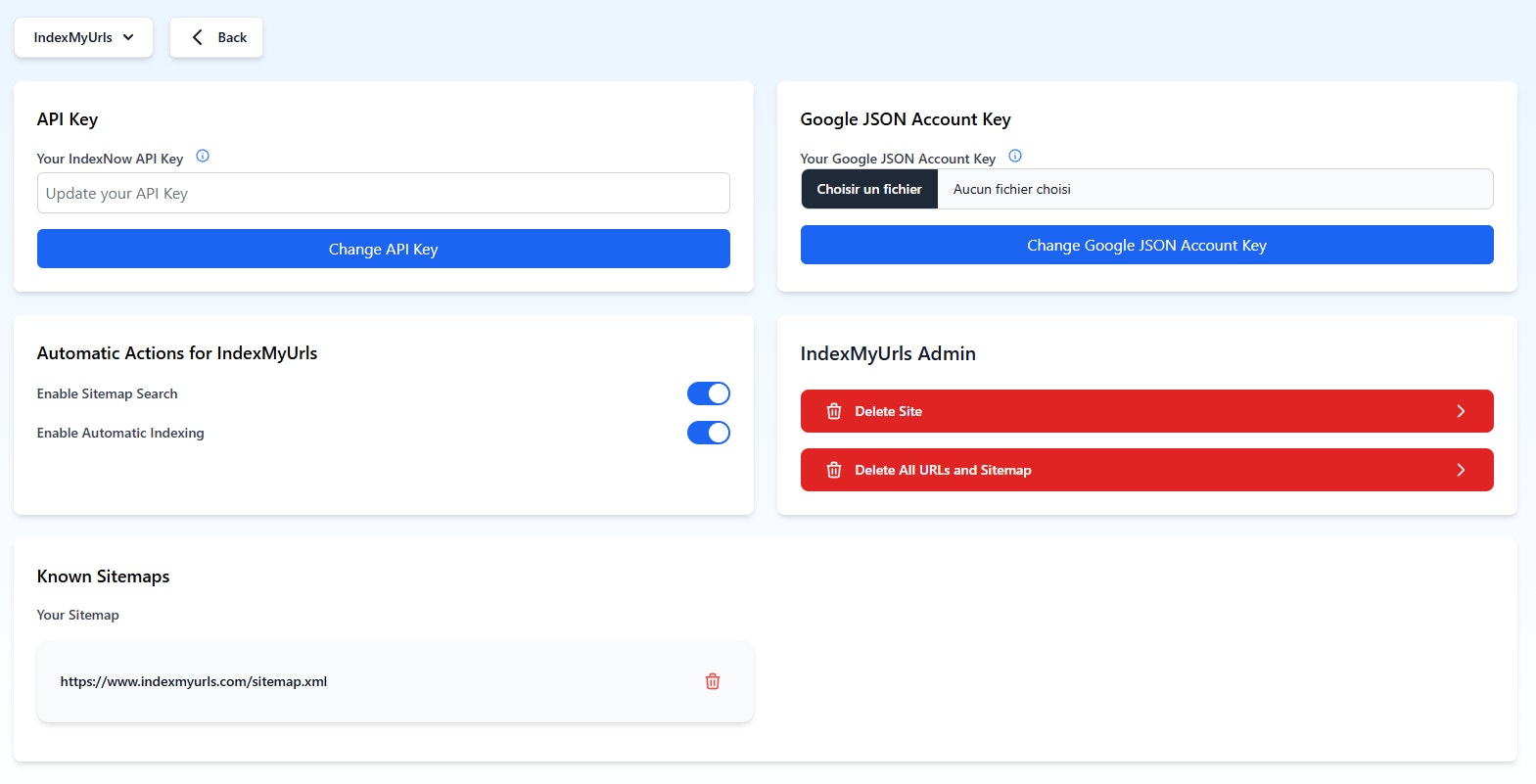The width and height of the screenshot is (1536, 784).
Task: Click chevron arrow on Delete Site row
Action: coord(1461,411)
